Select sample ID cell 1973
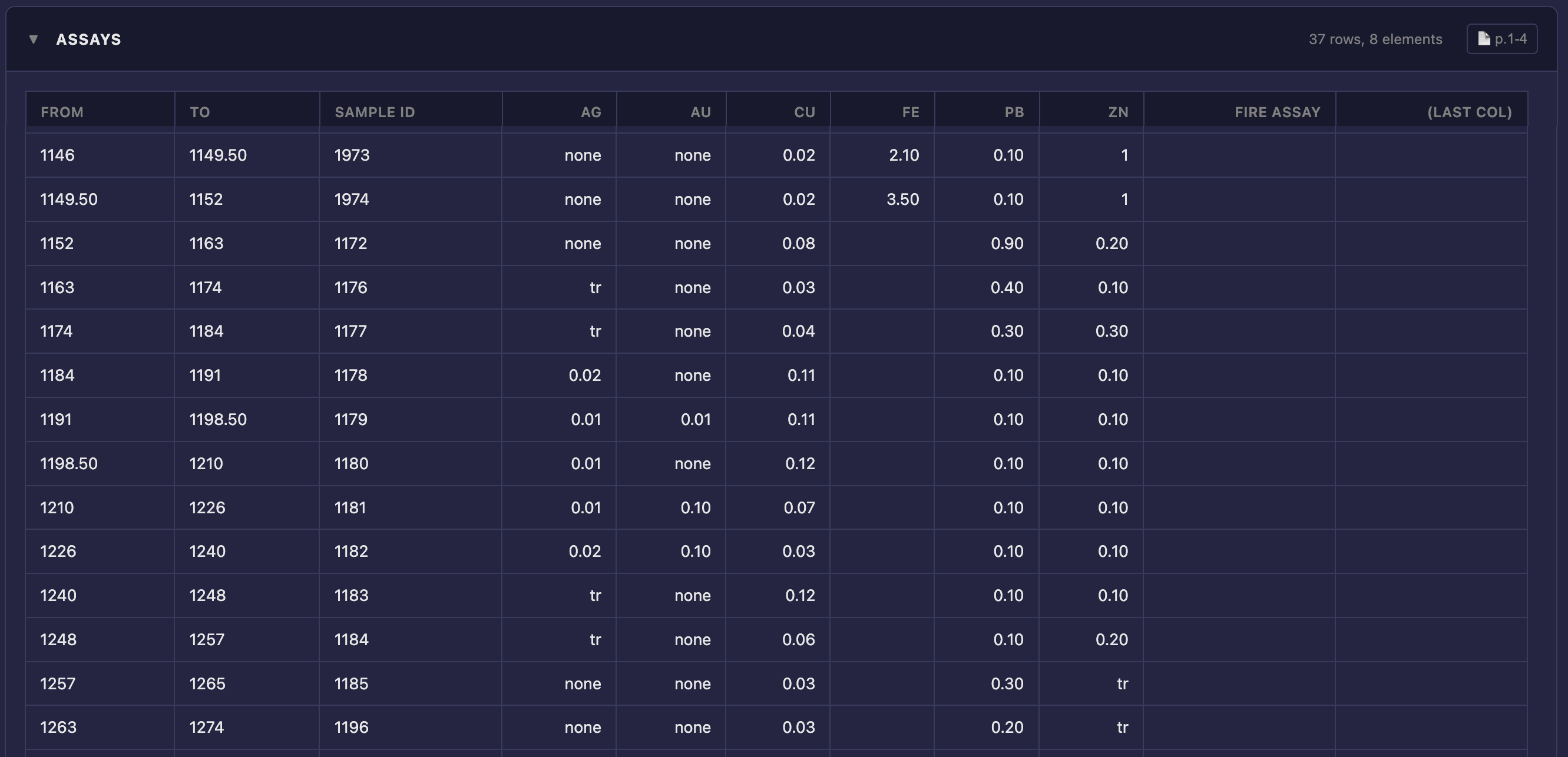This screenshot has height=757, width=1568. (352, 155)
